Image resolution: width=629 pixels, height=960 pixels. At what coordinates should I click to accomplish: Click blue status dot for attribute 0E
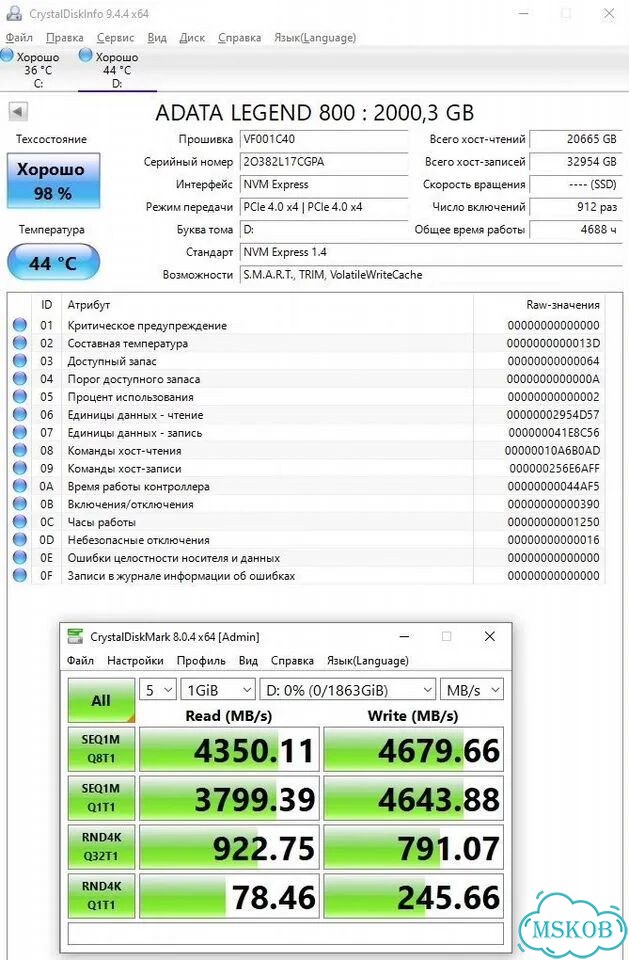tap(20, 558)
